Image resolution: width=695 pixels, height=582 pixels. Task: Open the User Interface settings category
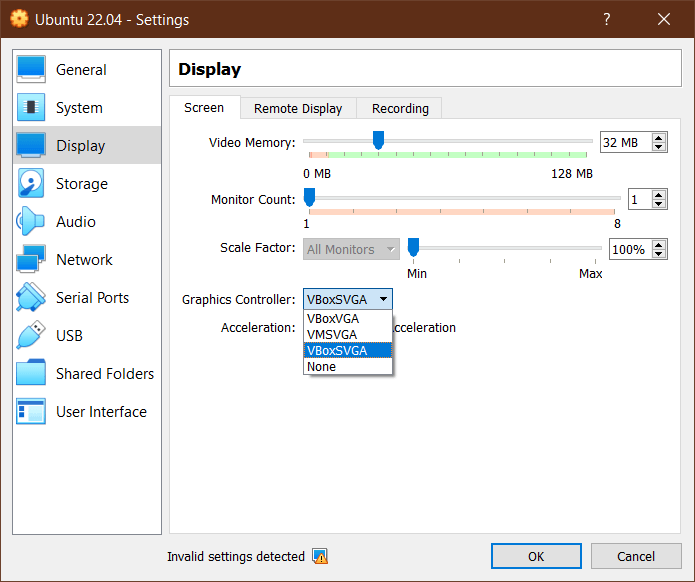click(x=87, y=411)
